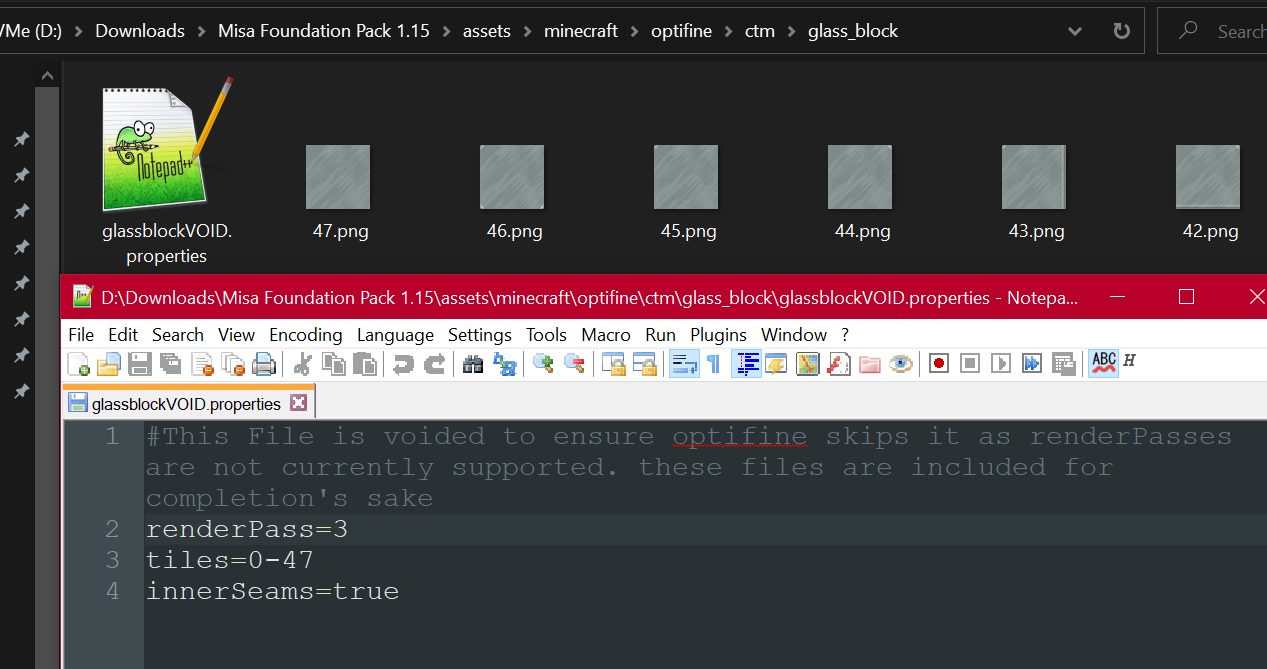Toggle the indent guide display
Viewport: 1267px width, 669px height.
(746, 363)
